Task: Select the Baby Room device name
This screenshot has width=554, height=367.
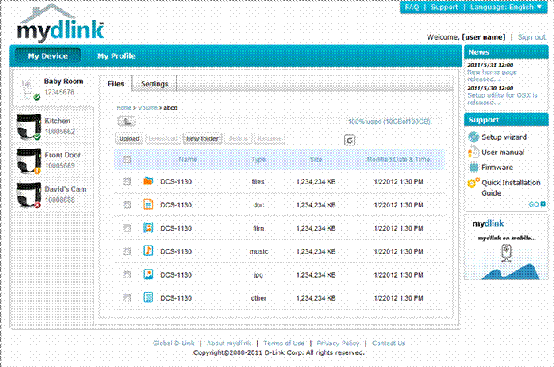Action: [x=64, y=81]
